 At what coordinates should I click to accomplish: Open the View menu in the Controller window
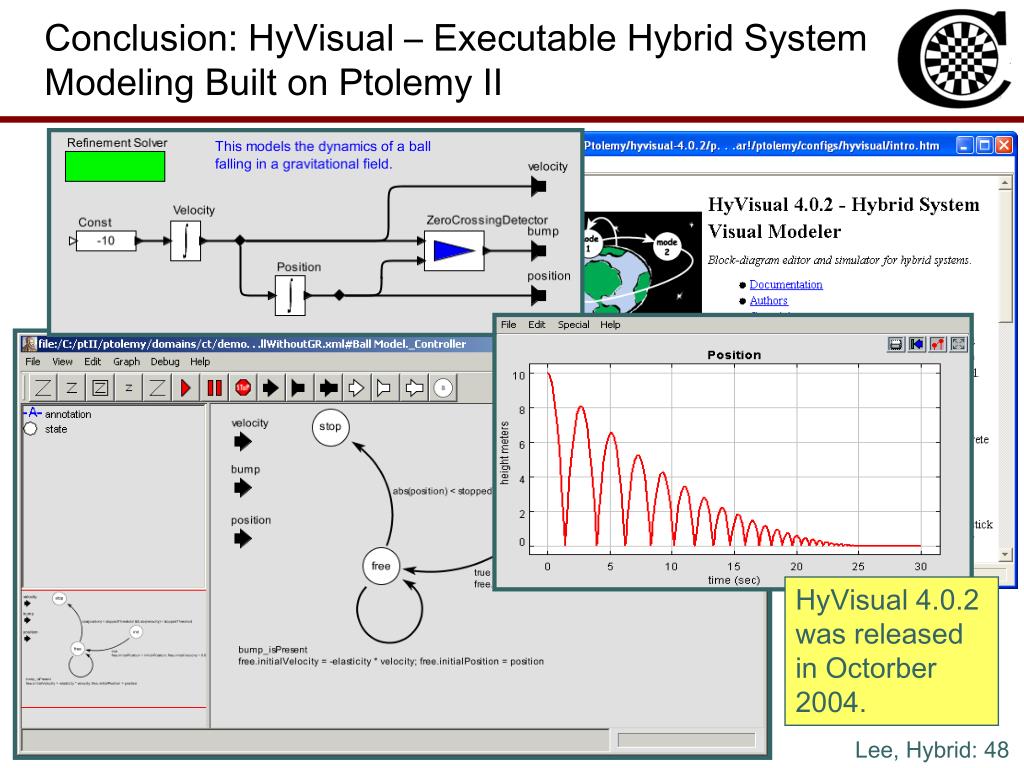tap(62, 361)
